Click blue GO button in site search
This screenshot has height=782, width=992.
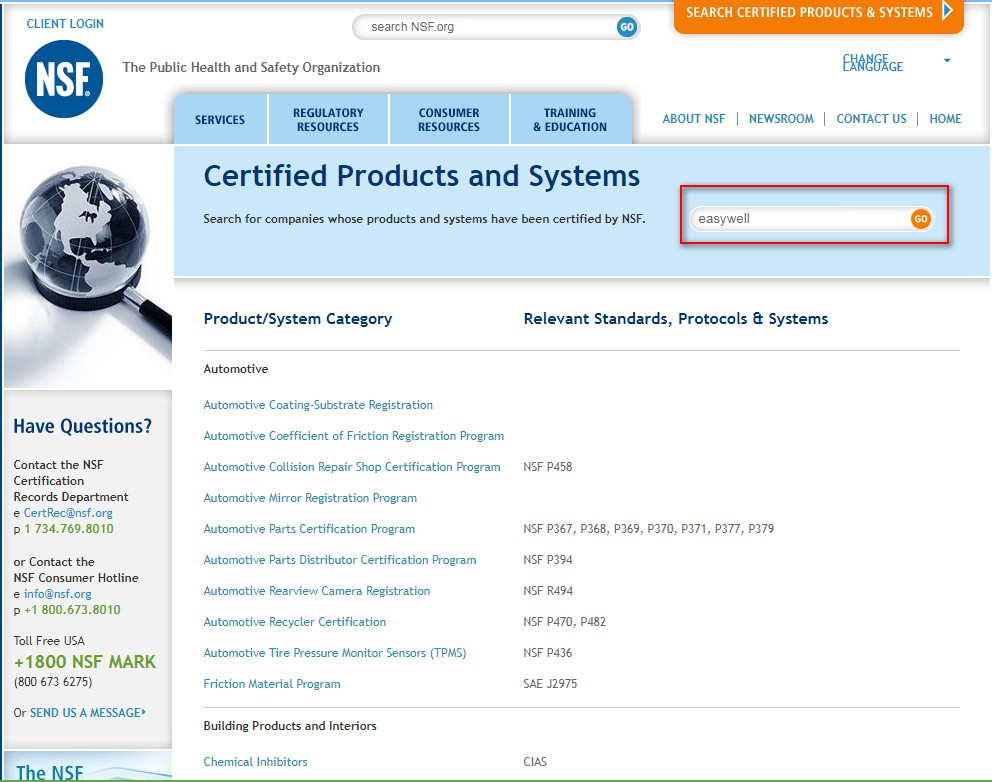click(x=627, y=27)
